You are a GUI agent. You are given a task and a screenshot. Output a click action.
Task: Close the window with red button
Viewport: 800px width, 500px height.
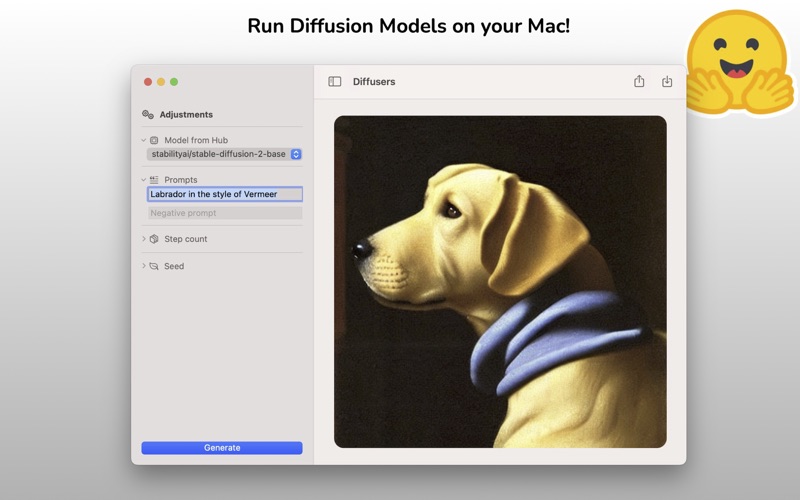tap(148, 82)
